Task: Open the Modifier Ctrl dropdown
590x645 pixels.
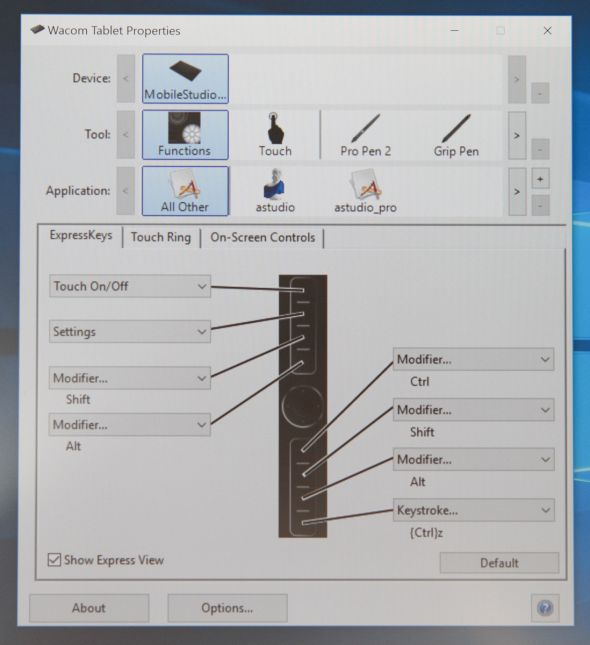Action: point(474,360)
